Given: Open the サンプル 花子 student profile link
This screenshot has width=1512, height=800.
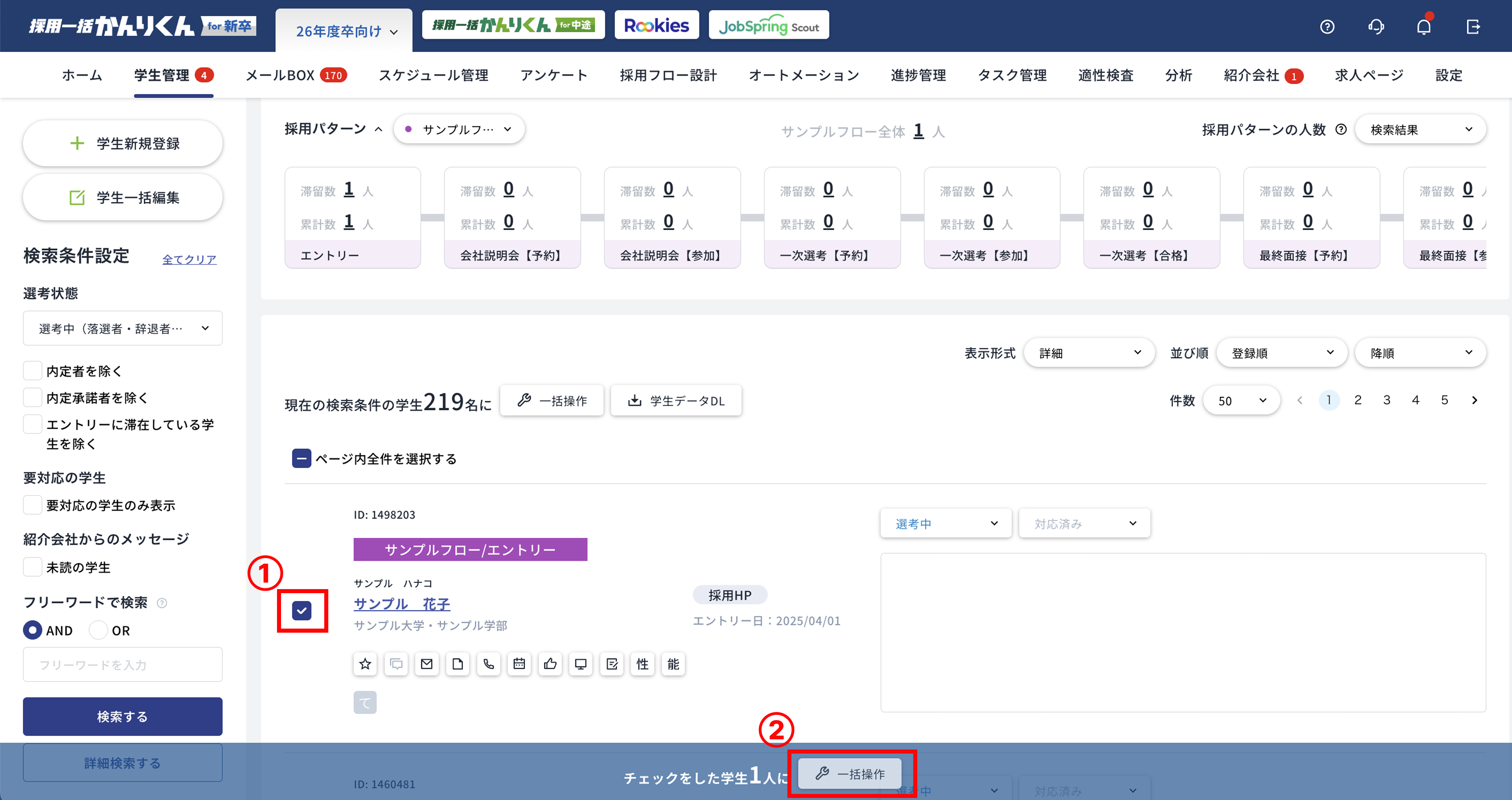Looking at the screenshot, I should [x=402, y=603].
